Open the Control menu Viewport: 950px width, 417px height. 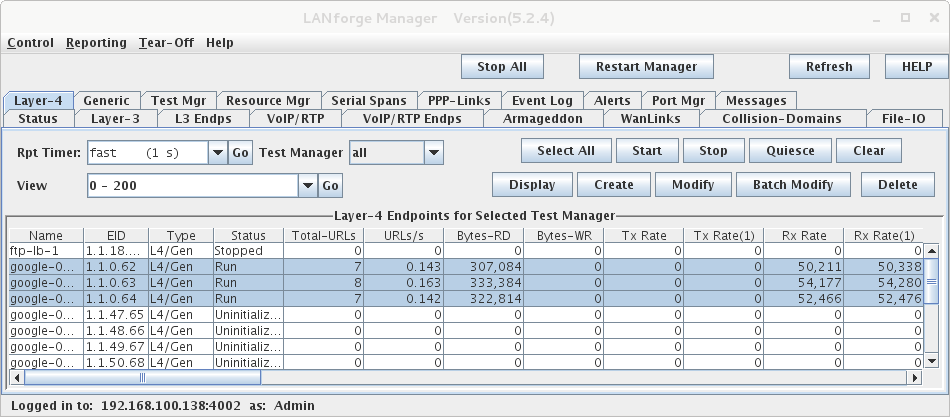30,43
